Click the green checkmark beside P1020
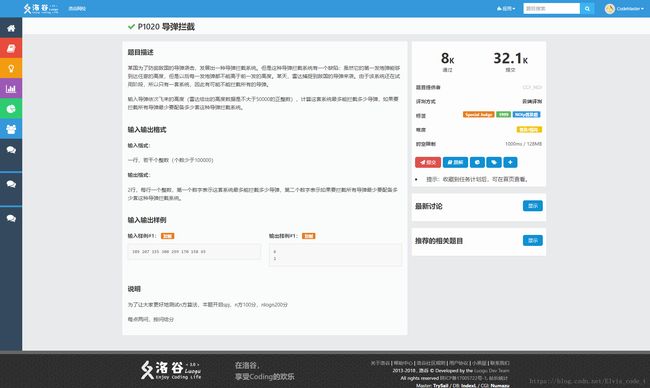This screenshot has height=388, width=650. coord(131,27)
